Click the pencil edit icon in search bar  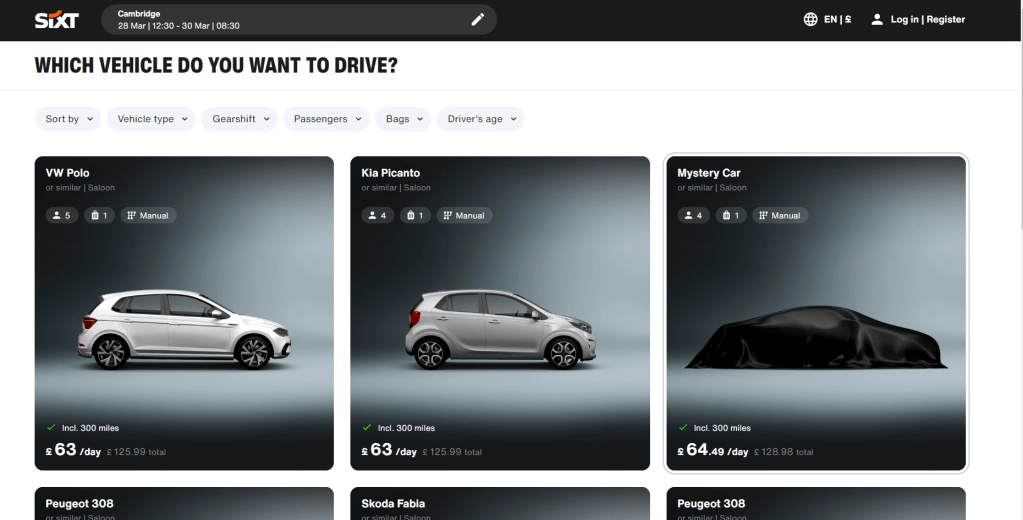478,20
